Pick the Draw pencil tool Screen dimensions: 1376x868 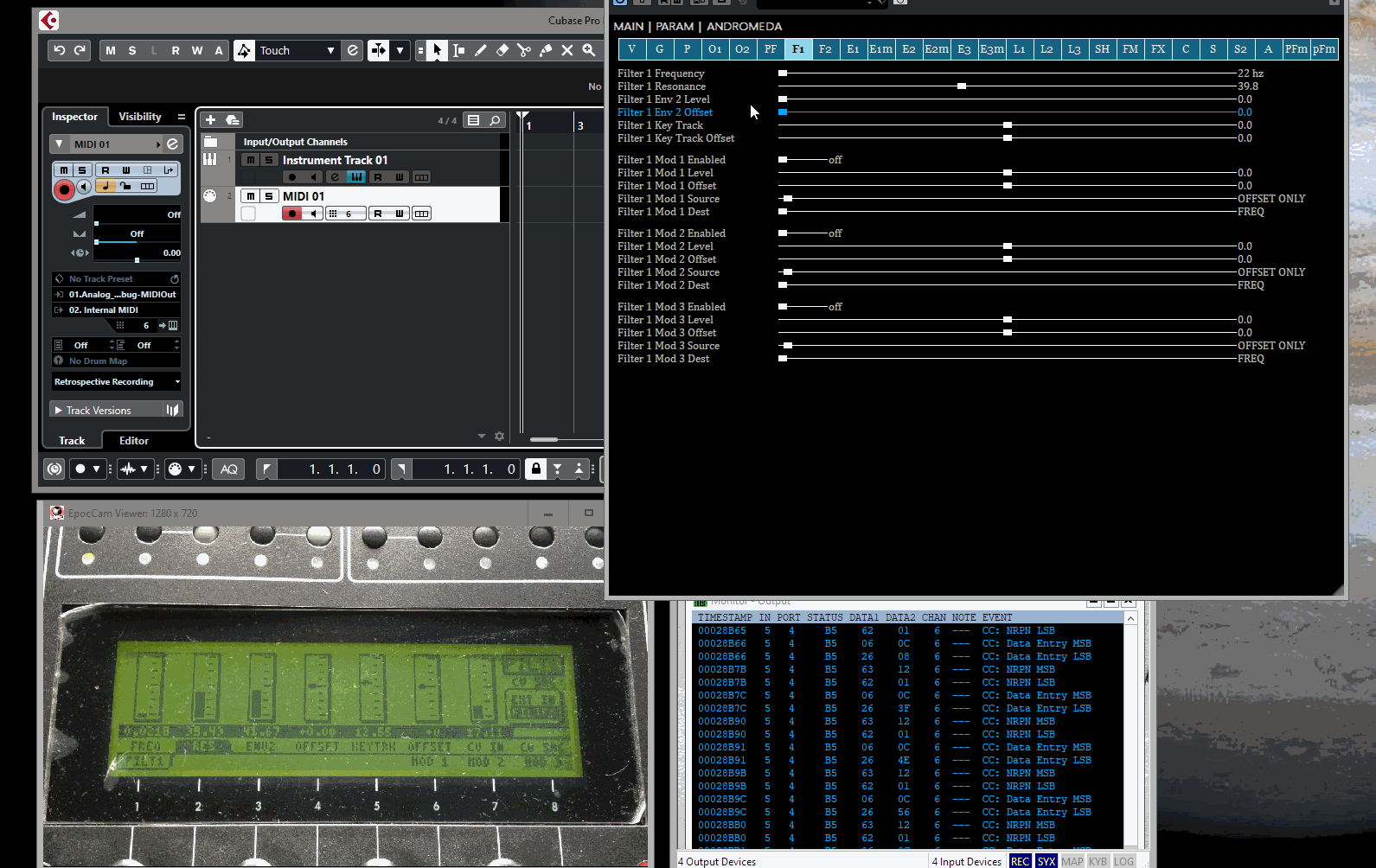coord(481,50)
